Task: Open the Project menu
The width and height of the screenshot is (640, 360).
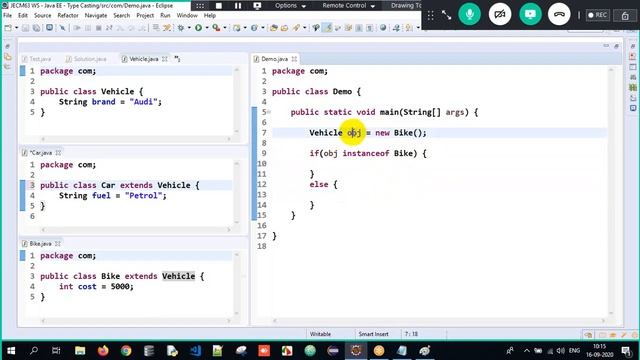Action: coord(145,16)
